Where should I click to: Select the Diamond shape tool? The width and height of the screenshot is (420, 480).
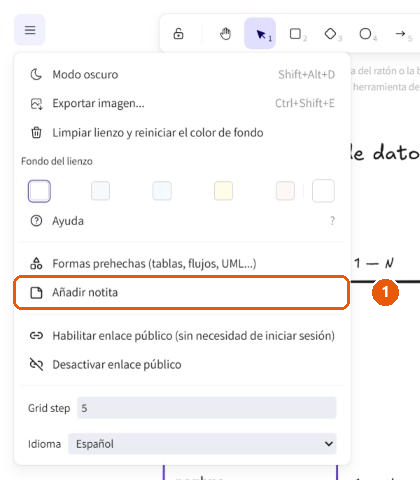330,34
